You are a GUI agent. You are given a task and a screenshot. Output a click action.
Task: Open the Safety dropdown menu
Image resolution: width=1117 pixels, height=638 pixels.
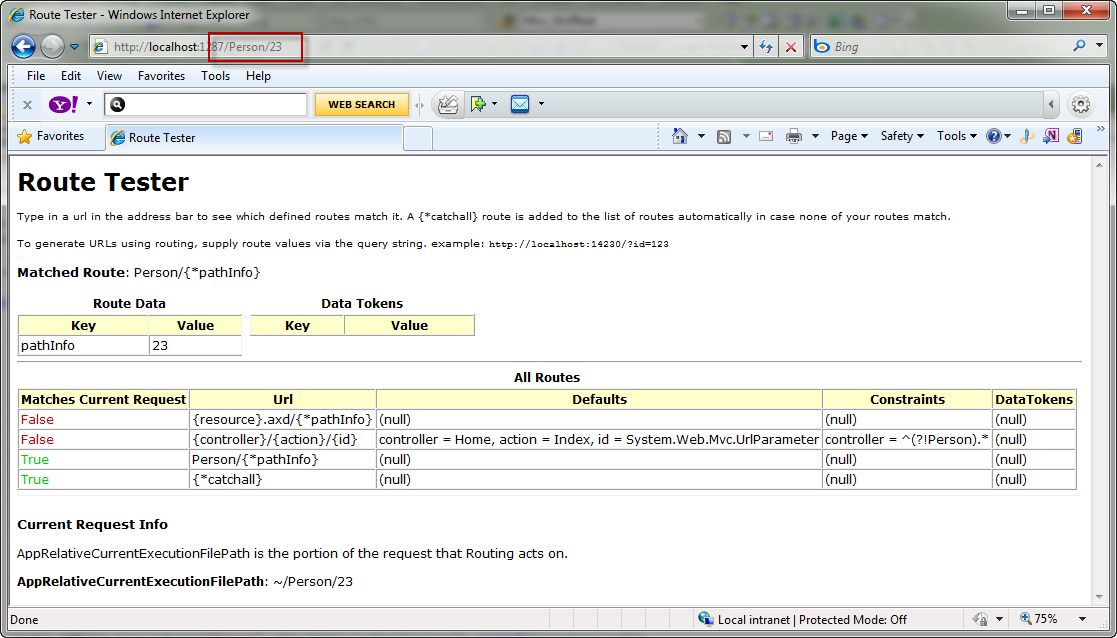pos(902,136)
